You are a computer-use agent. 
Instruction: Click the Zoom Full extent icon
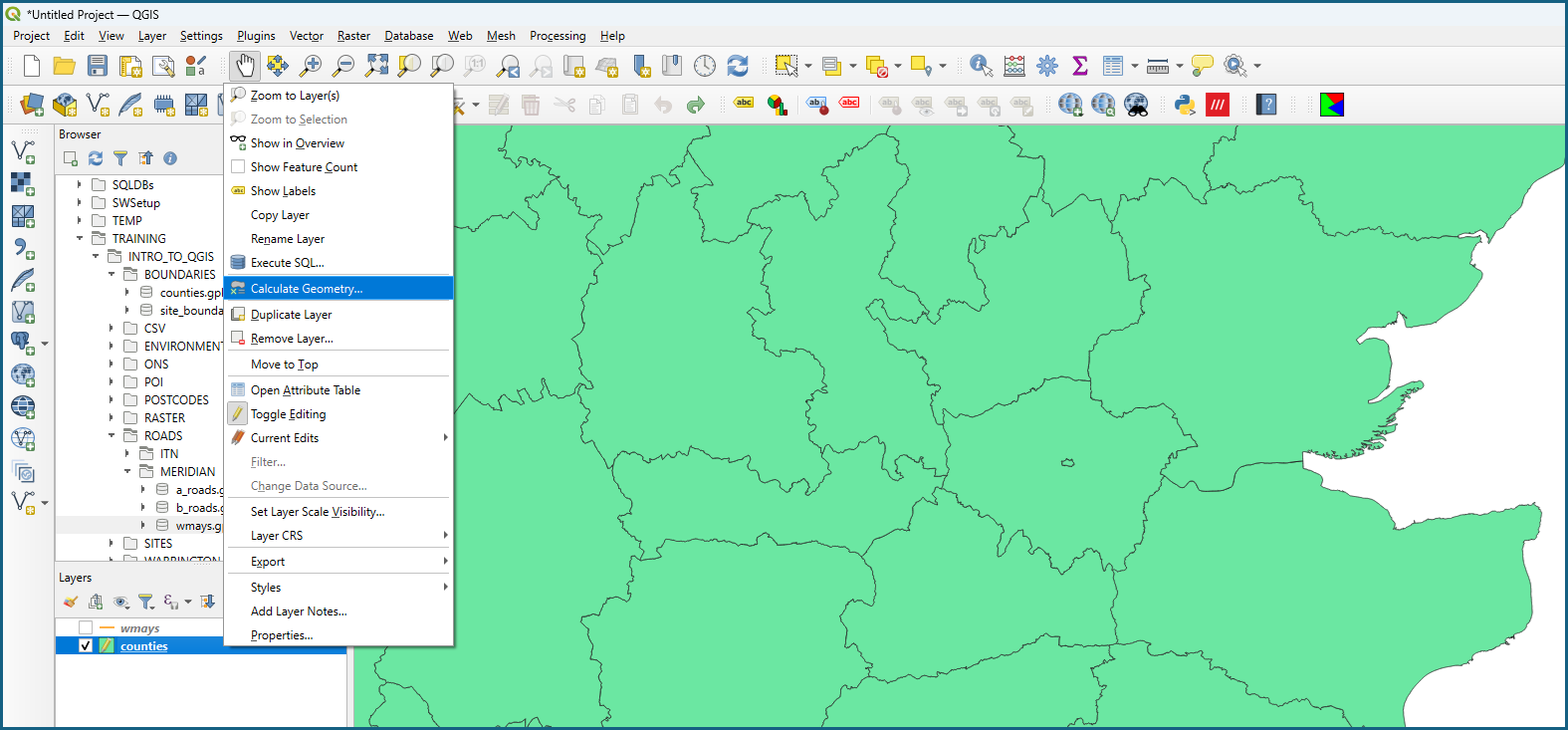coord(376,66)
